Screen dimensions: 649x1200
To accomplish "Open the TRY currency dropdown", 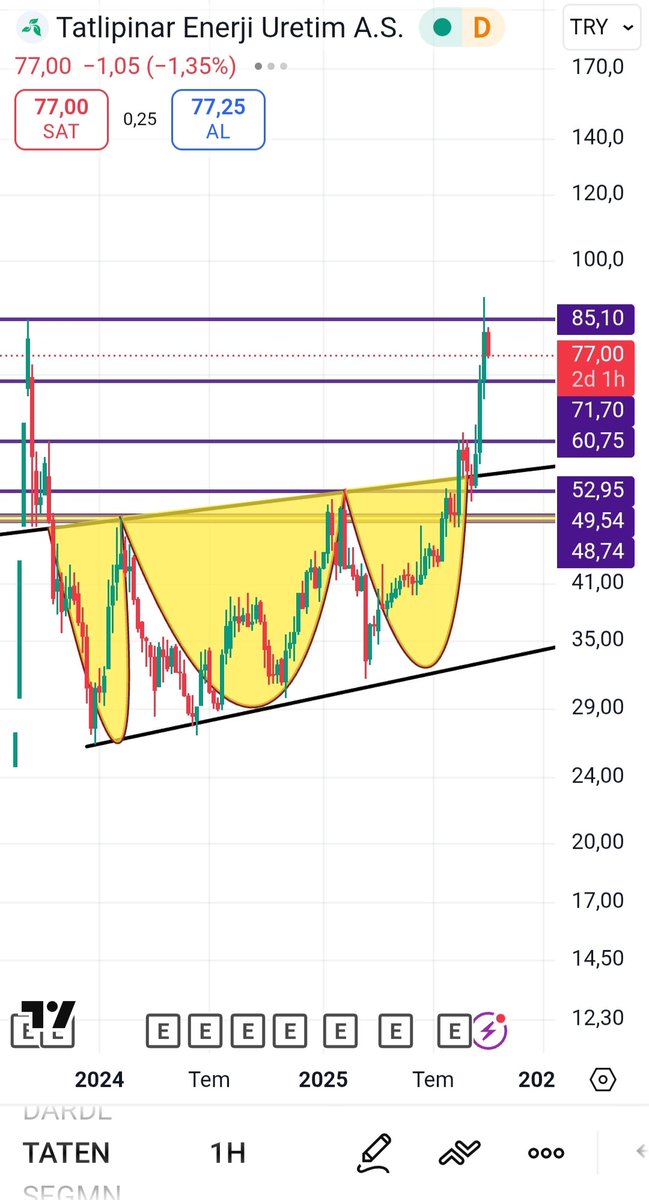I will tap(601, 27).
